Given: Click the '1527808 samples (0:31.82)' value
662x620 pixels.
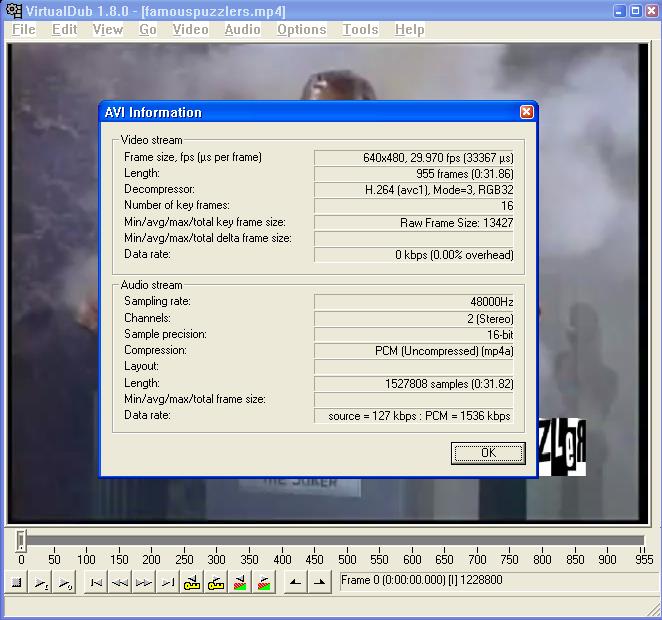Looking at the screenshot, I should pyautogui.click(x=414, y=384).
